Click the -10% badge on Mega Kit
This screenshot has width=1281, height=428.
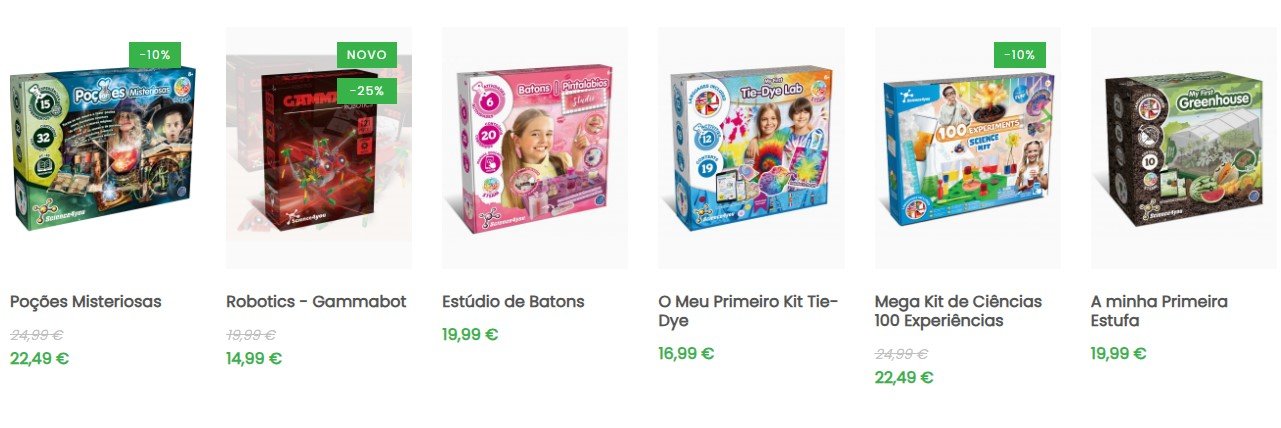pyautogui.click(x=1020, y=55)
